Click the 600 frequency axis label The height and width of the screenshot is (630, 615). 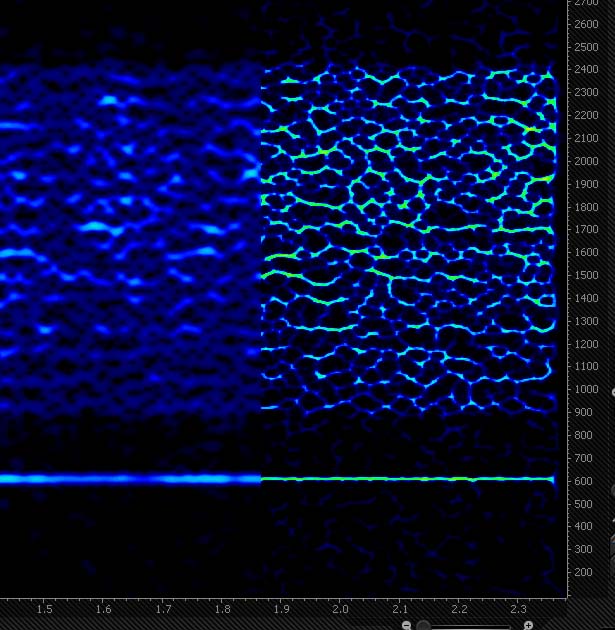click(583, 481)
